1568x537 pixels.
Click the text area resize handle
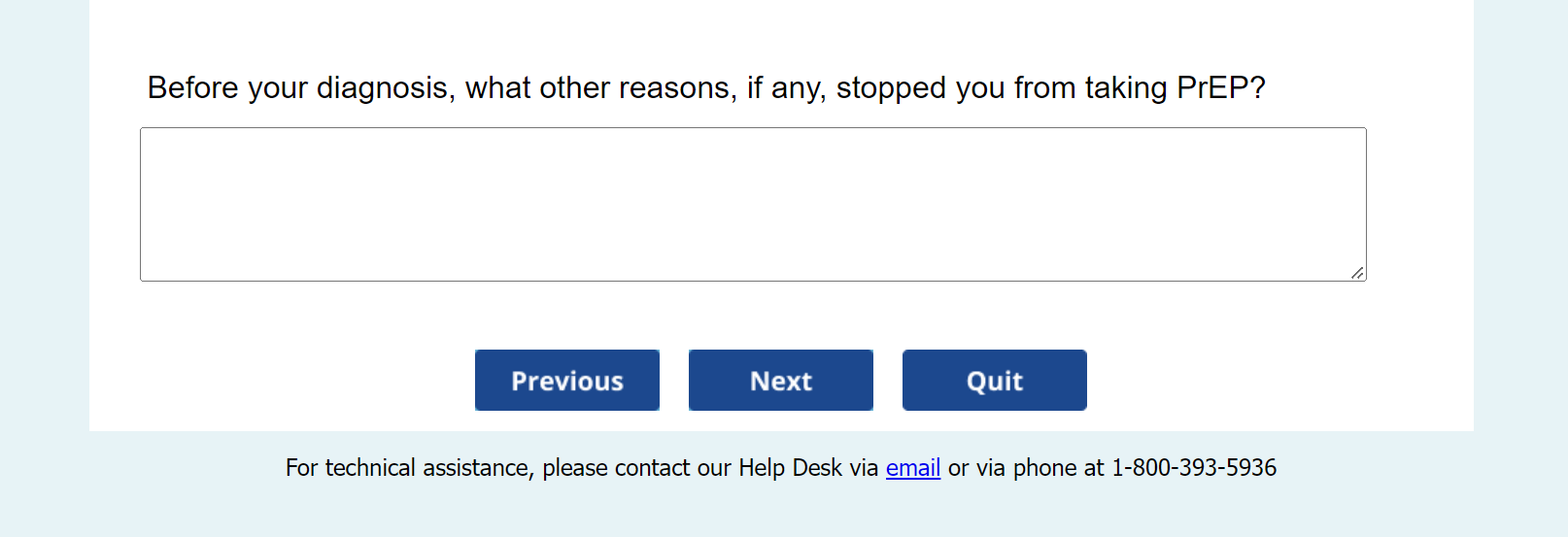point(1357,273)
